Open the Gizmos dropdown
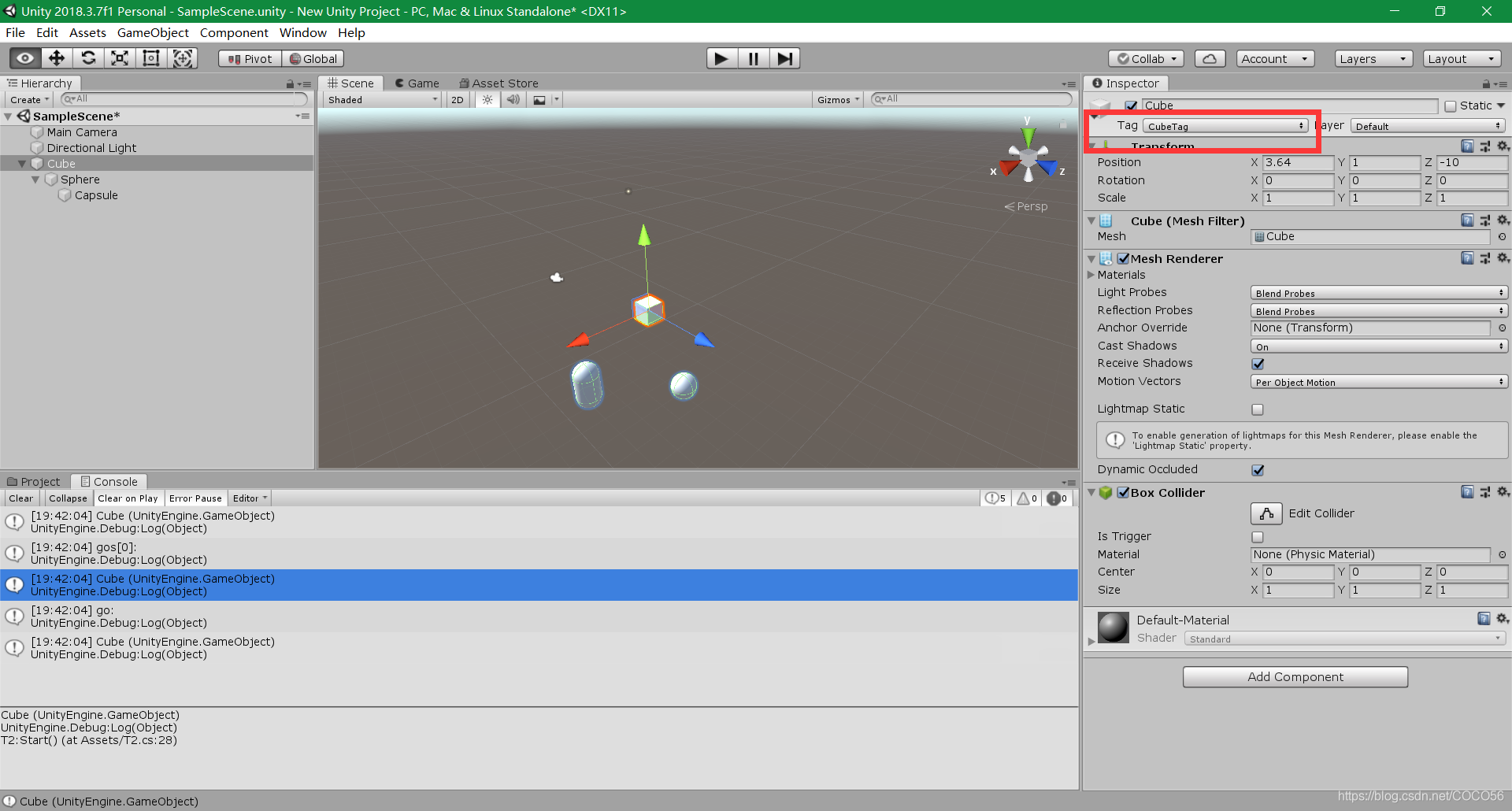1512x811 pixels. (838, 100)
